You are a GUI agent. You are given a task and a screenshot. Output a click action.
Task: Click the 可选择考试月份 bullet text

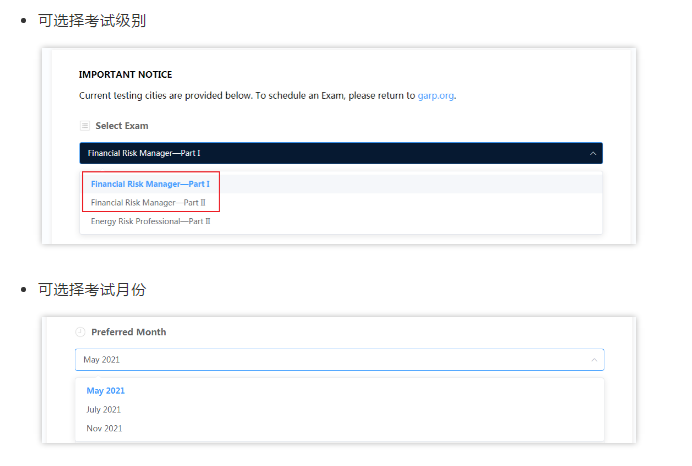(92, 289)
